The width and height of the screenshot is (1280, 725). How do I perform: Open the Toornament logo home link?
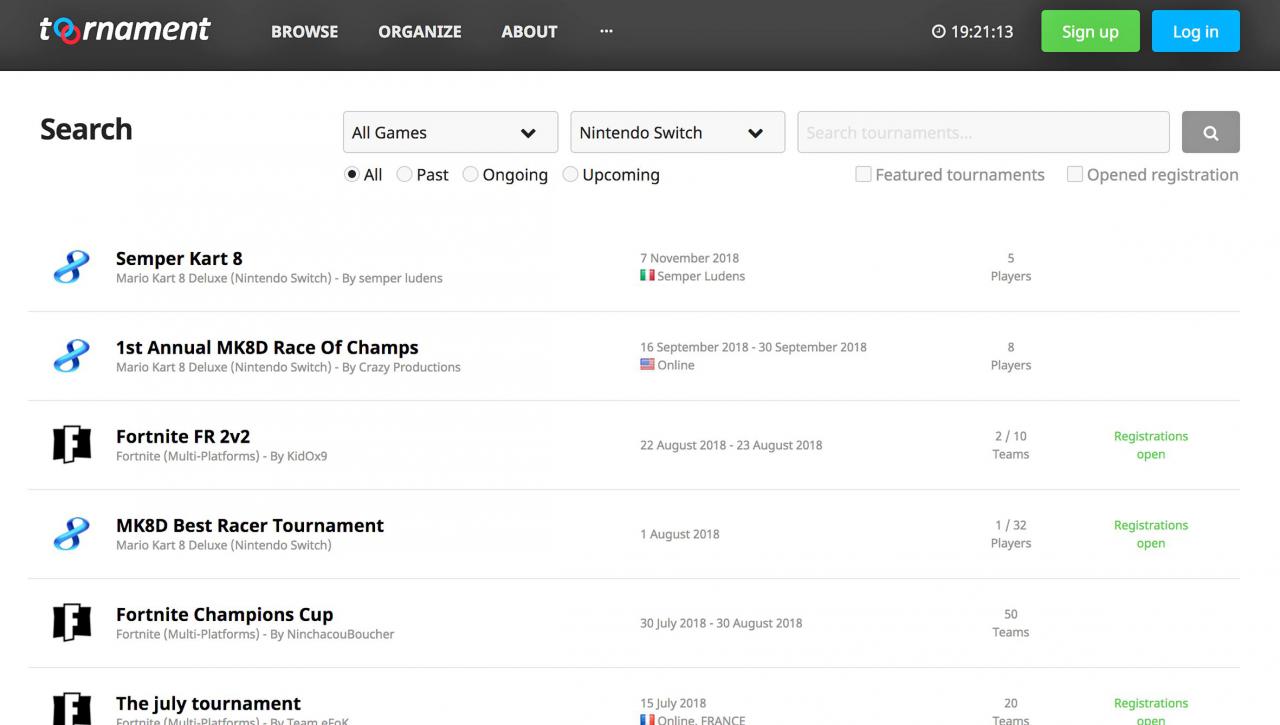pos(125,31)
